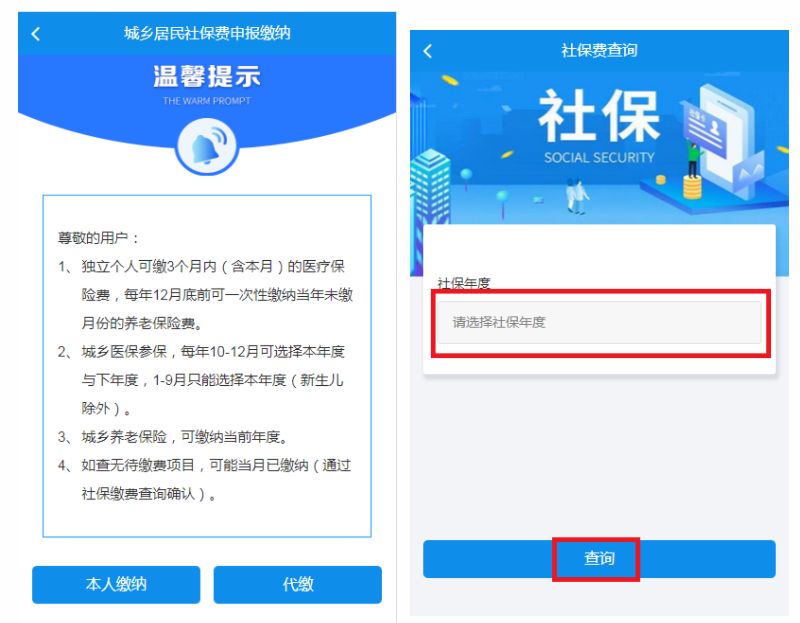Open the 请选择社保年度 selector
Image resolution: width=800 pixels, height=623 pixels.
tap(599, 322)
